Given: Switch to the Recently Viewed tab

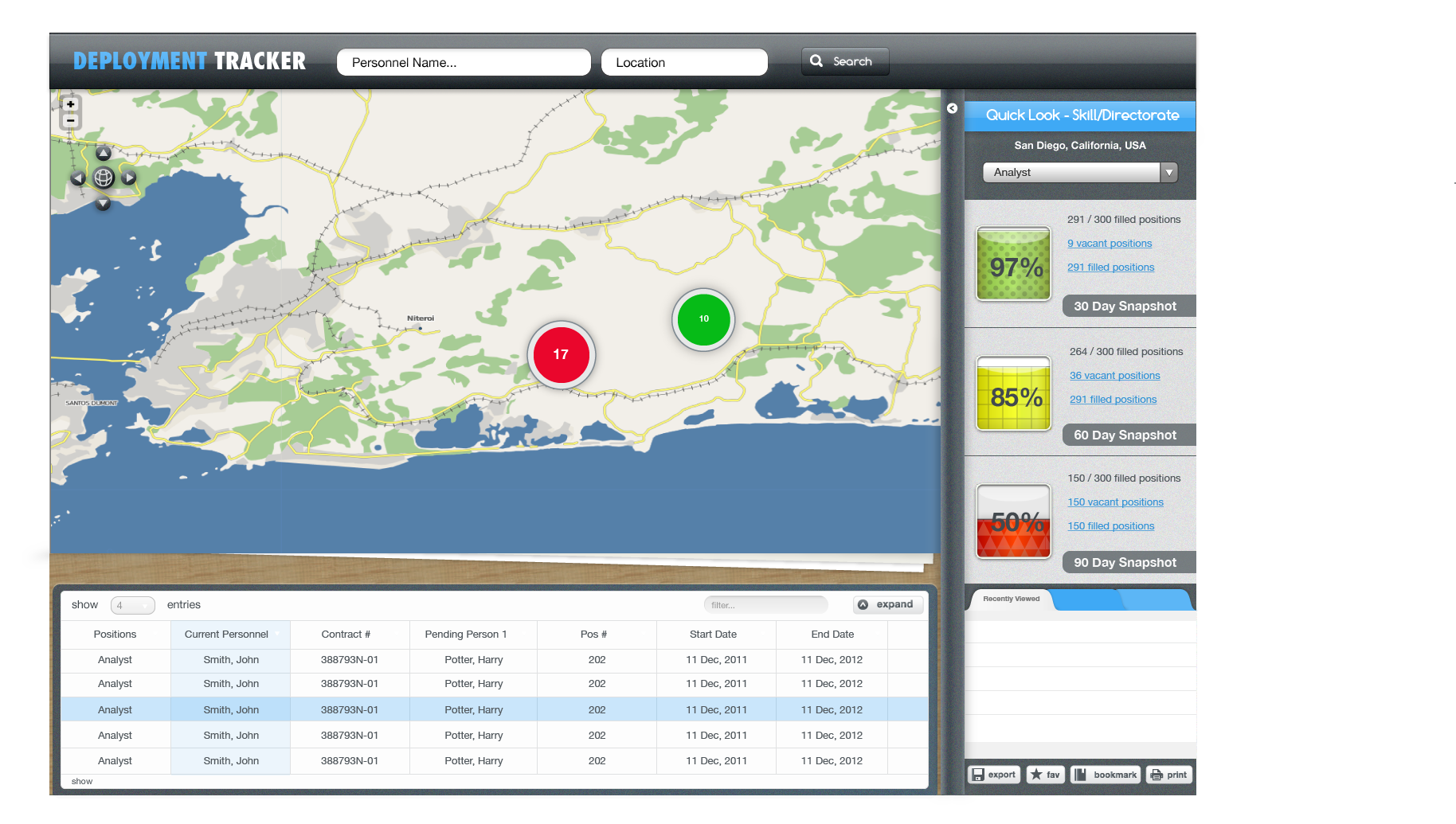Looking at the screenshot, I should [x=1011, y=599].
